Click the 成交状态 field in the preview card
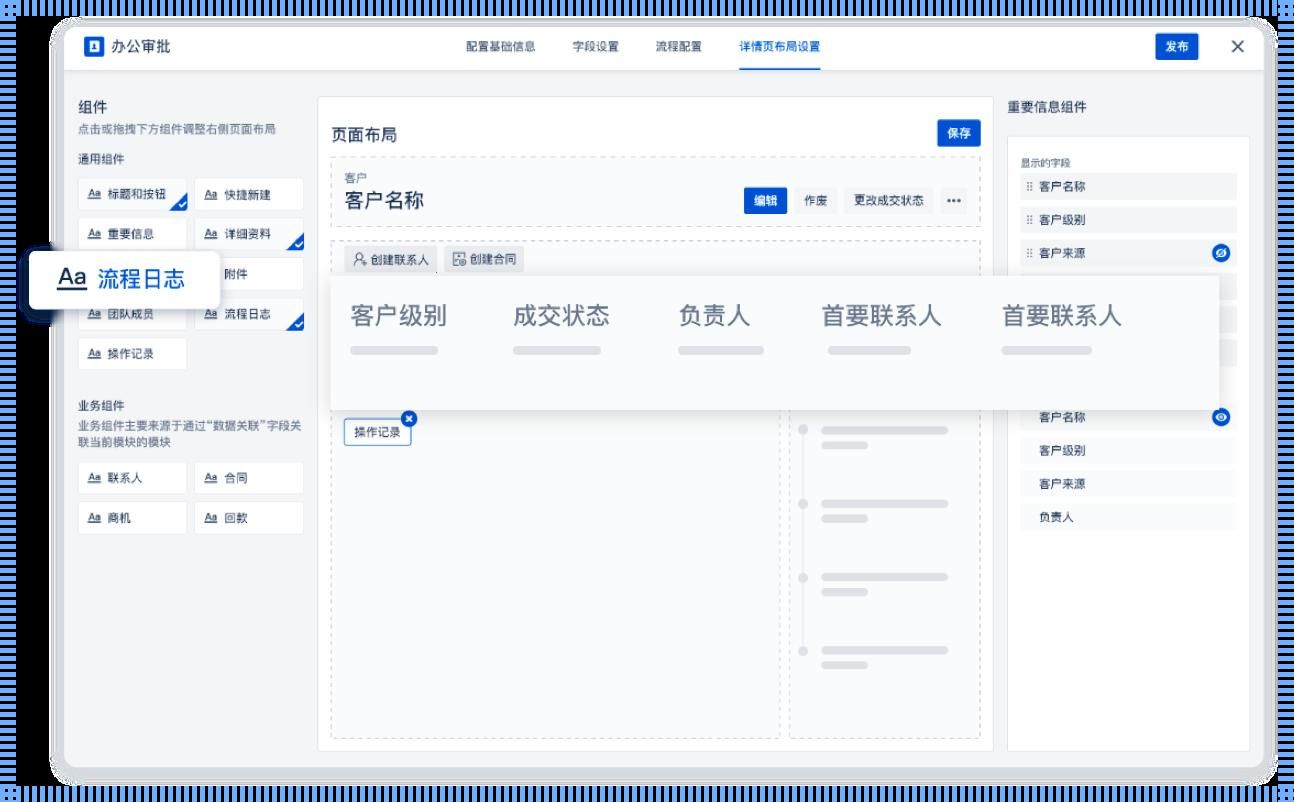The height and width of the screenshot is (802, 1294). pyautogui.click(x=560, y=316)
